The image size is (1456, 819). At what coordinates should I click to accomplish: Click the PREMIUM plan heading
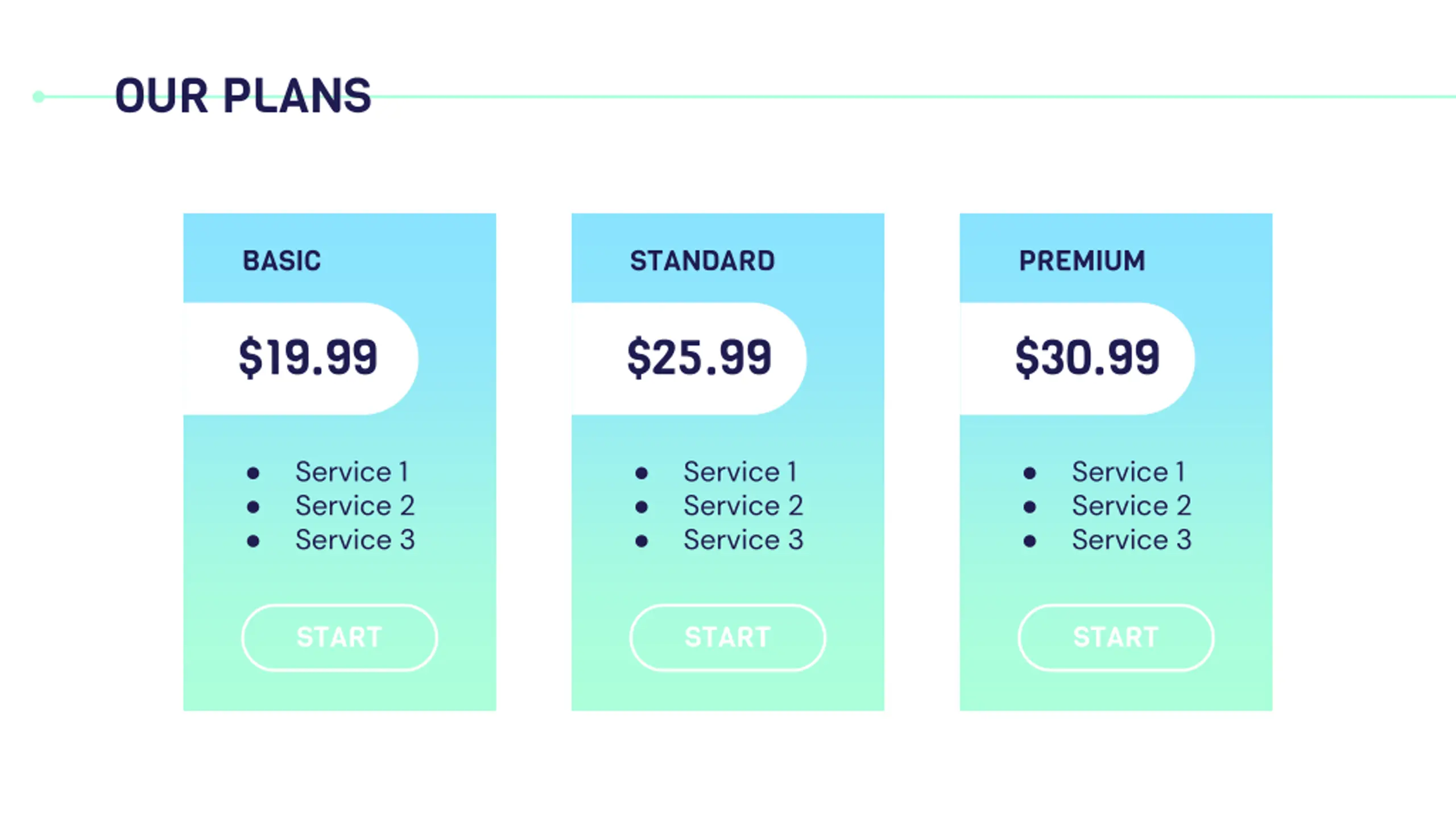(x=1082, y=261)
